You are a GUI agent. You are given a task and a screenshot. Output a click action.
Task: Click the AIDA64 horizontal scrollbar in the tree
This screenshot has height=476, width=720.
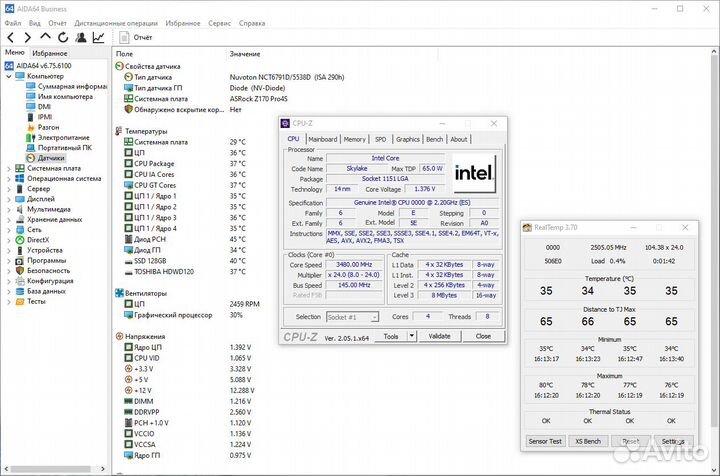[51, 469]
